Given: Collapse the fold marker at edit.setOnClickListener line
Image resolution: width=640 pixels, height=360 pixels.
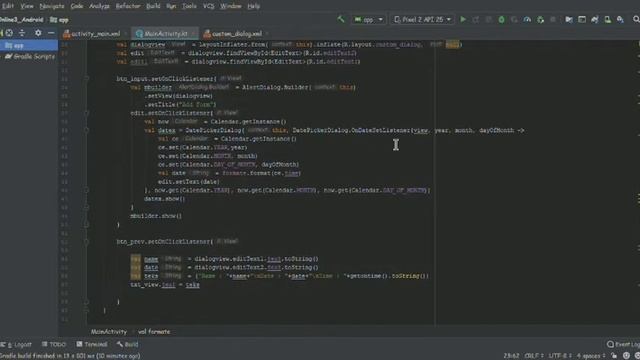Looking at the screenshot, I should click(87, 113).
